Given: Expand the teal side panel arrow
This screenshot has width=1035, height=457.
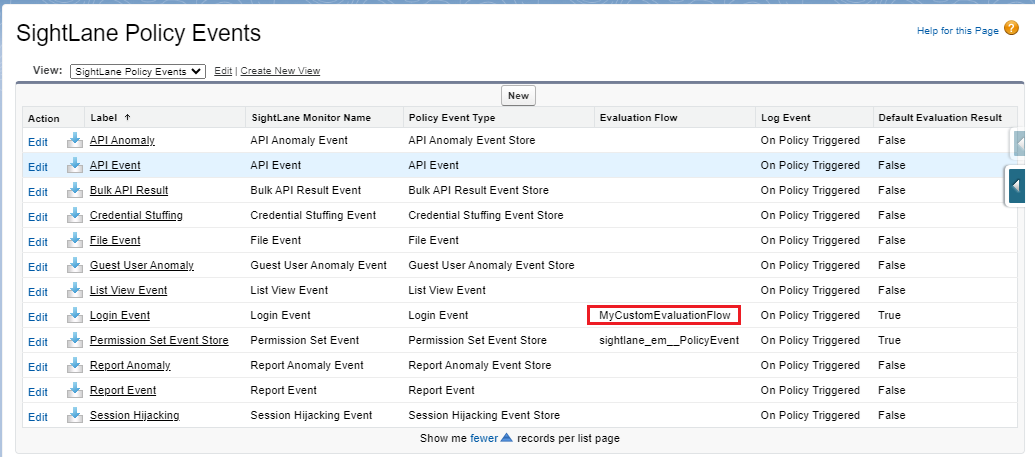Looking at the screenshot, I should [x=1016, y=187].
